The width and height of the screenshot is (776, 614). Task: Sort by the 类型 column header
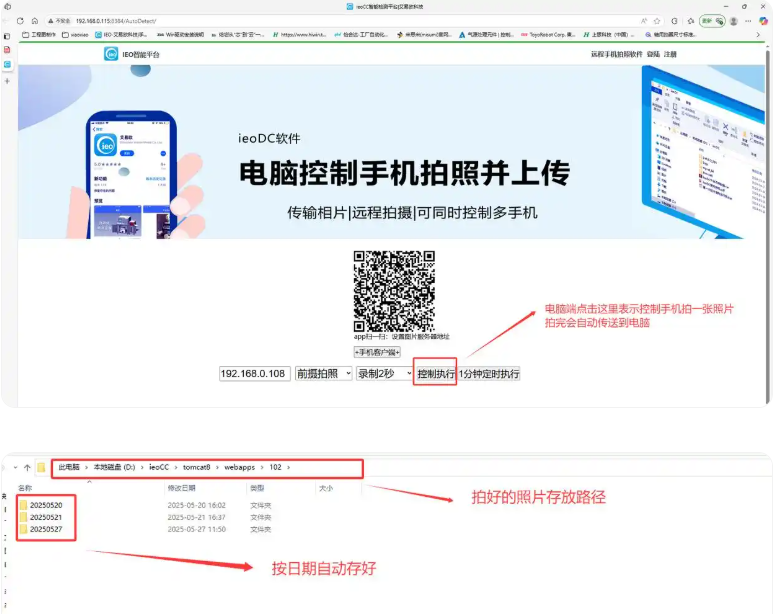[x=257, y=488]
